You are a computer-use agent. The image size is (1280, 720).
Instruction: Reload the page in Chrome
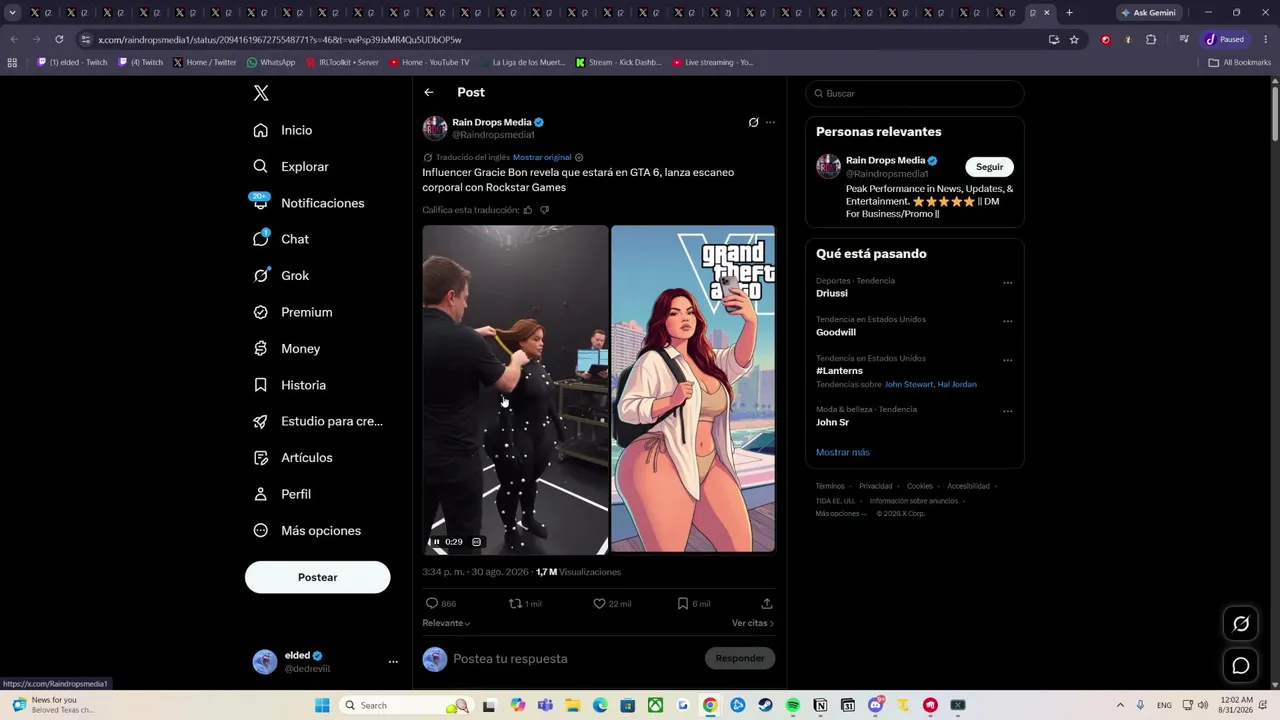tap(59, 40)
